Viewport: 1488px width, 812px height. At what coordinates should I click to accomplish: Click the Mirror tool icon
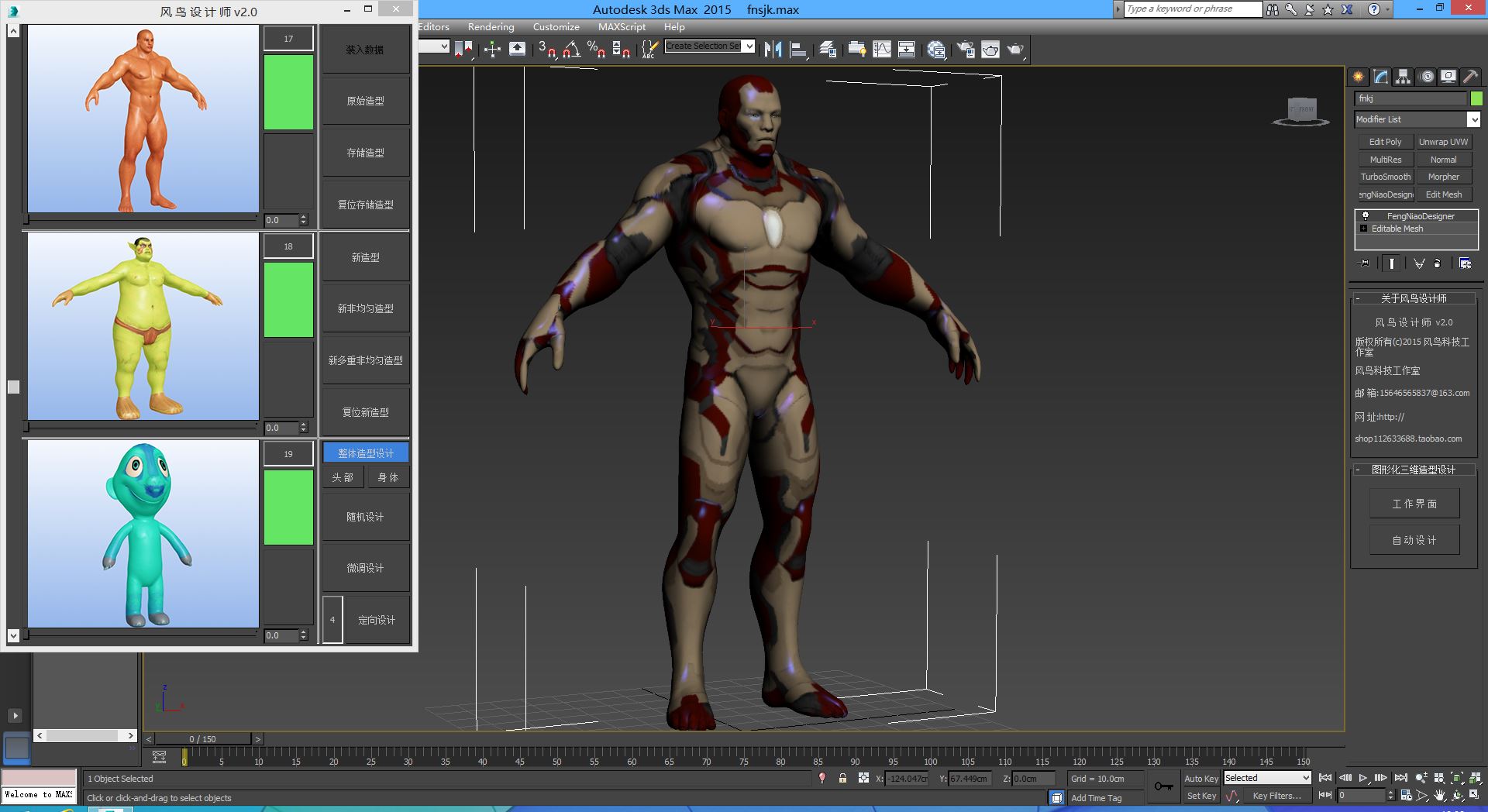[x=773, y=50]
